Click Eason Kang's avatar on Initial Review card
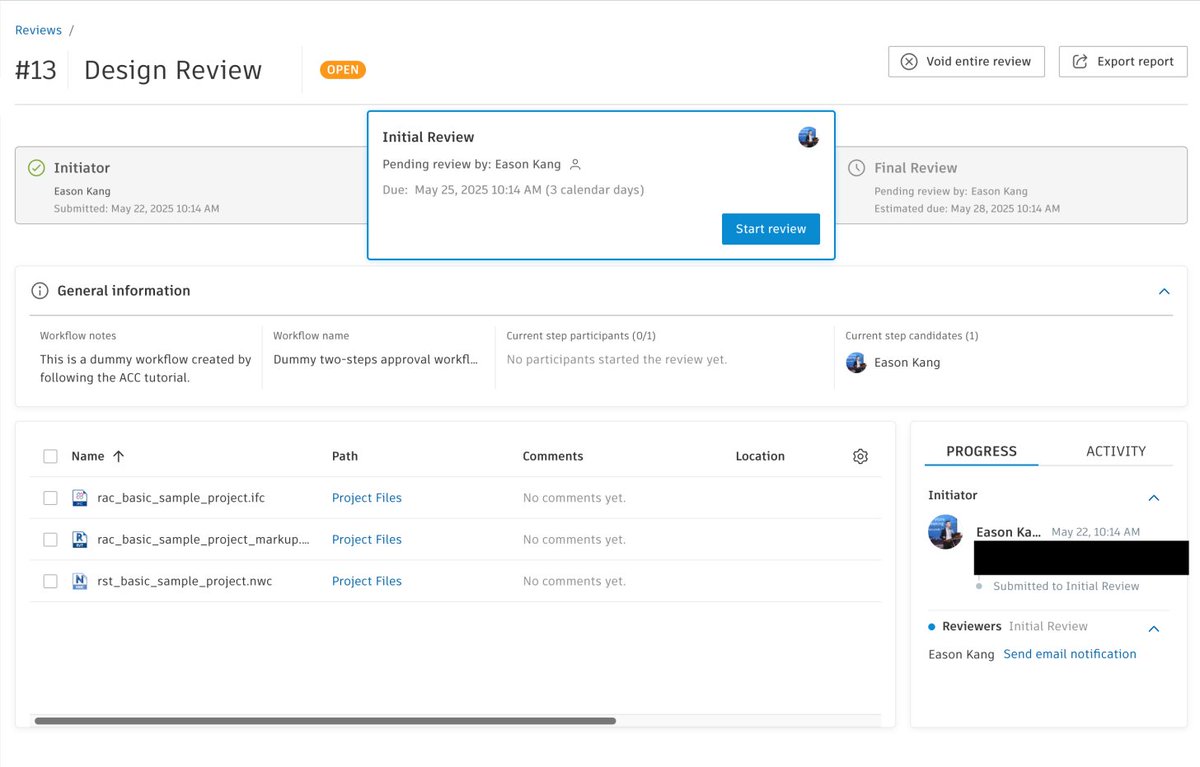 808,137
